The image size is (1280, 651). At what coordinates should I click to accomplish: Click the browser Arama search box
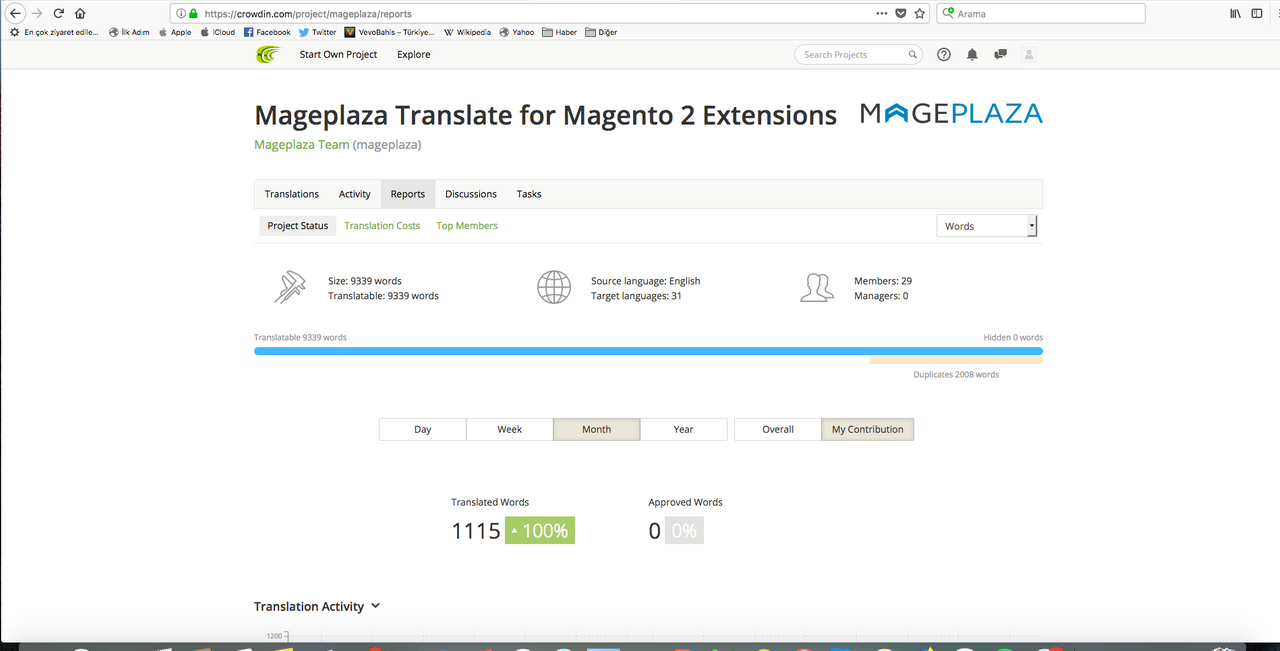click(1041, 14)
